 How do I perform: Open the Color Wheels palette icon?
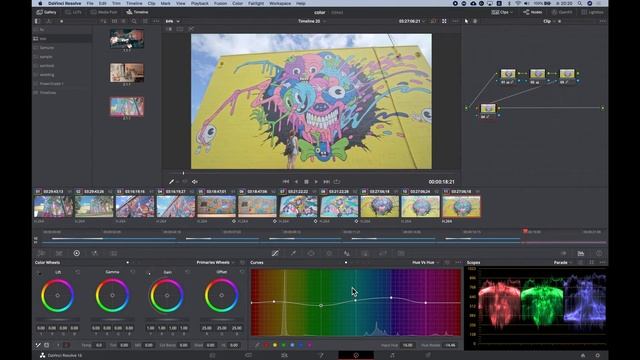click(76, 253)
